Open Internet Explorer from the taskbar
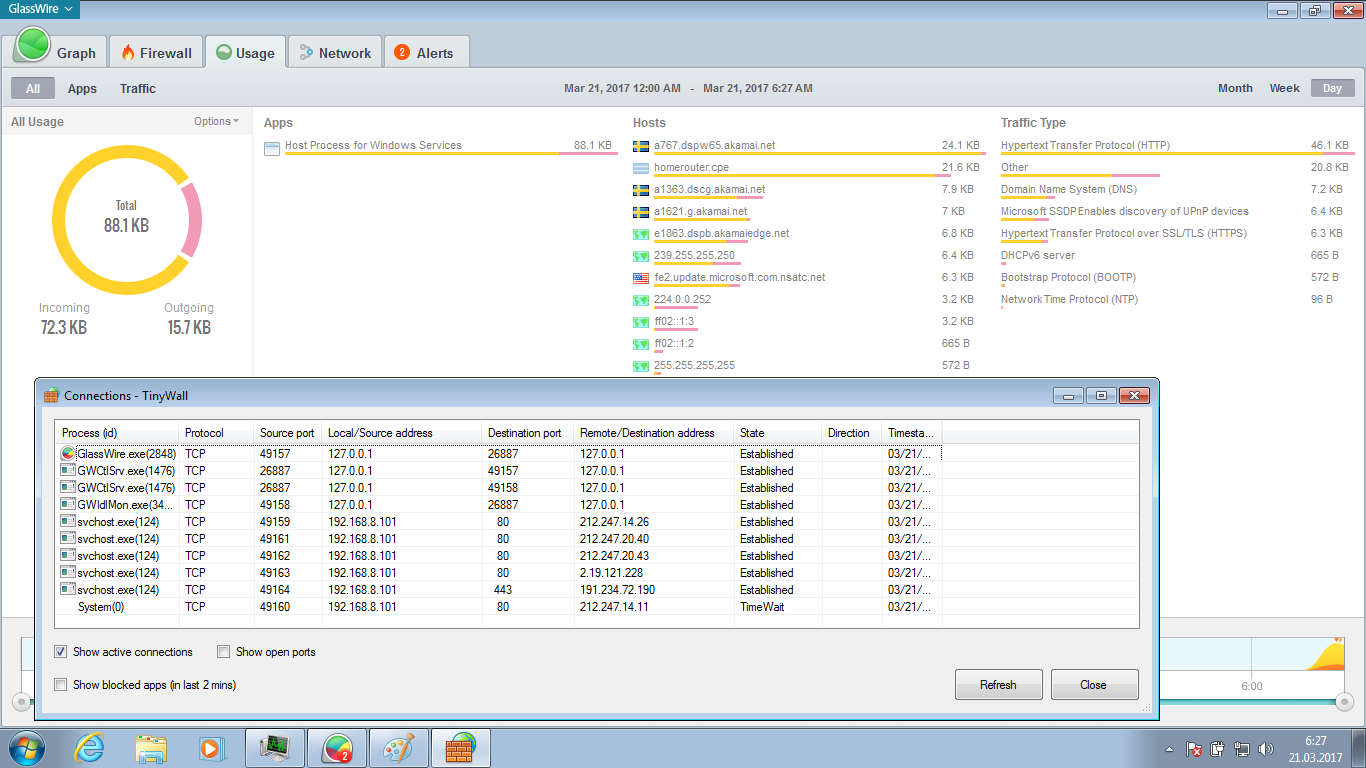Image resolution: width=1366 pixels, height=768 pixels. click(90, 747)
